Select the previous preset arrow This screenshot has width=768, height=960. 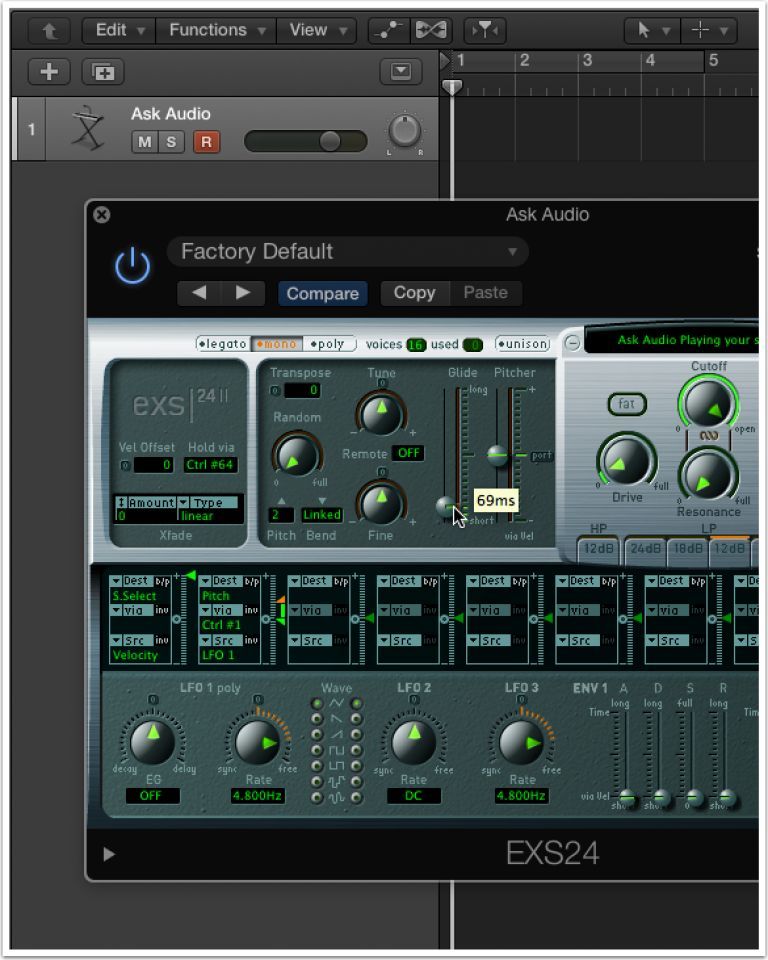click(x=199, y=293)
